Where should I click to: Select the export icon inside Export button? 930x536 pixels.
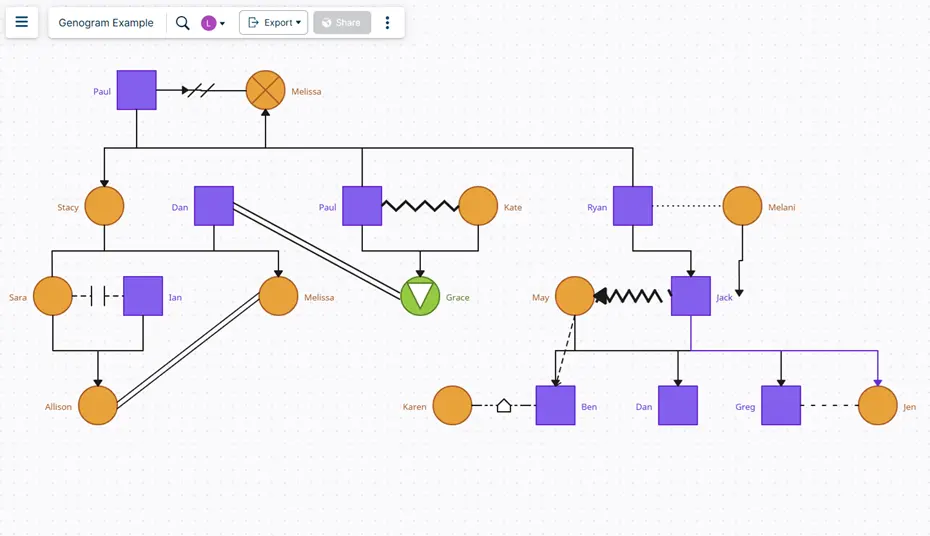tap(253, 23)
